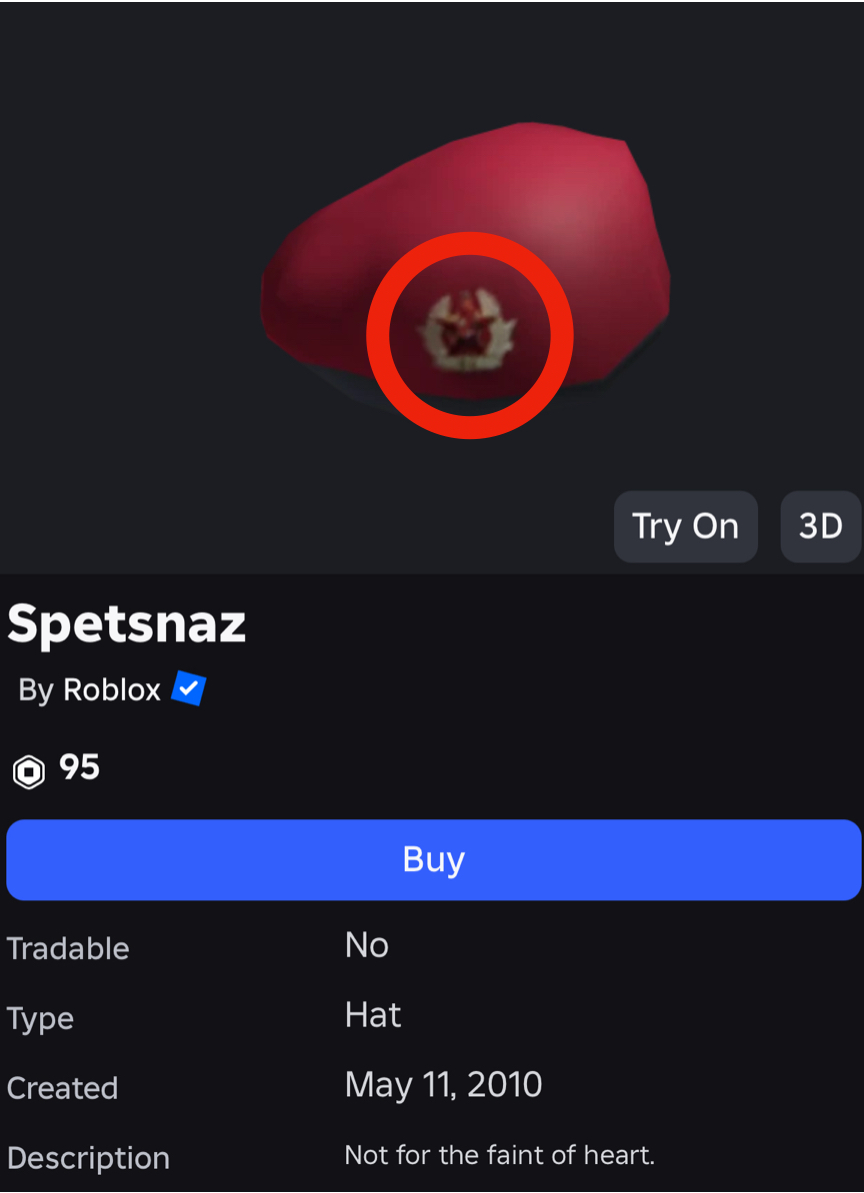
Task: Open the Roblox creator profile link
Action: [x=112, y=690]
